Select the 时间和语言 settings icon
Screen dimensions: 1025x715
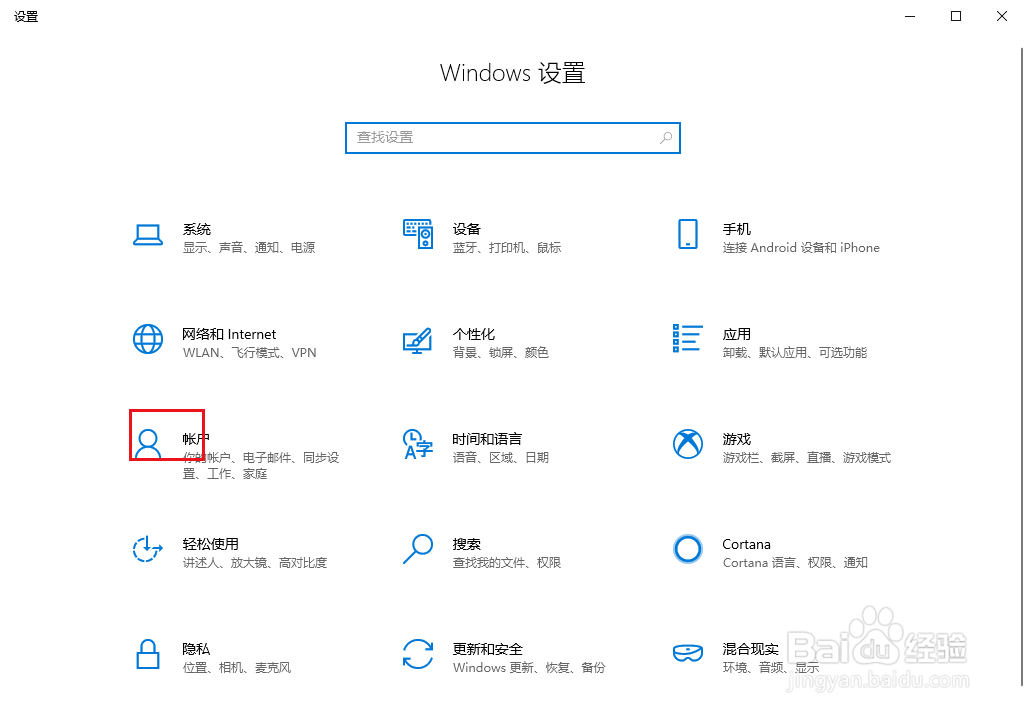tap(417, 446)
